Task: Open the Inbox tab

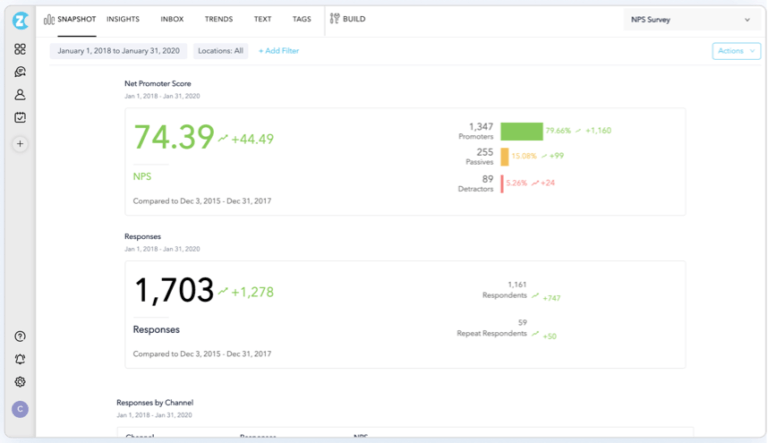Action: tap(172, 19)
